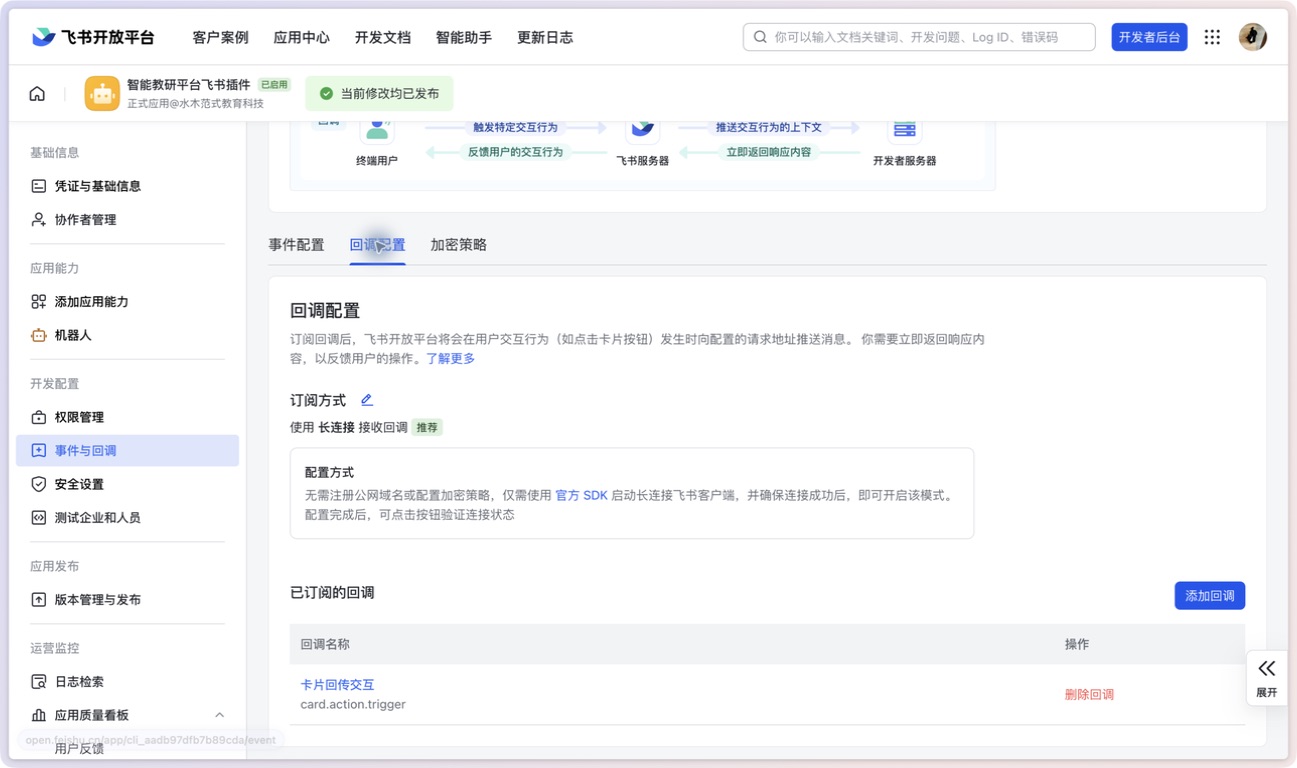Click the 日志检索 search-log icon

click(x=39, y=681)
